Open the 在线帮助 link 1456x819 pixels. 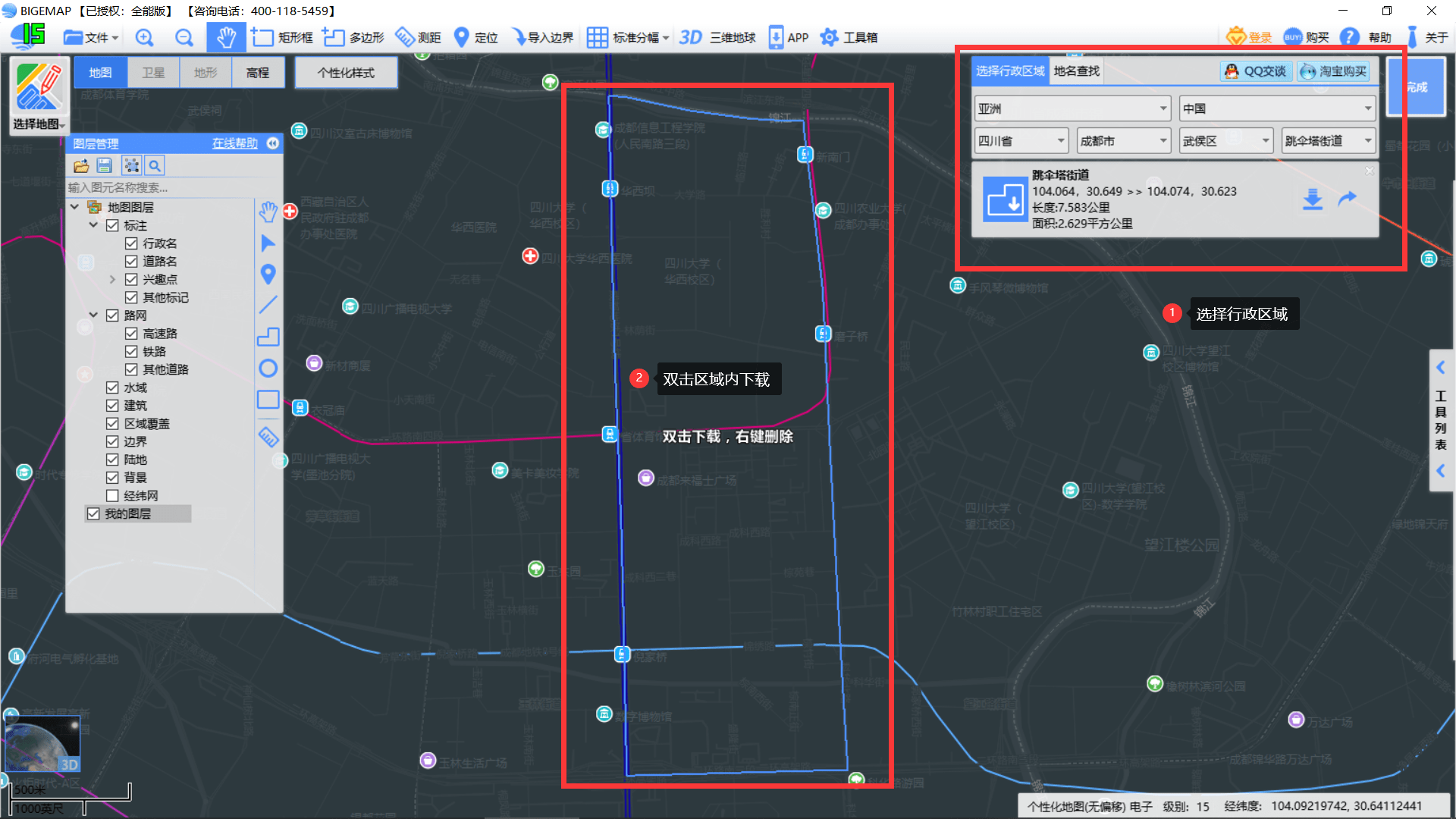coord(235,143)
